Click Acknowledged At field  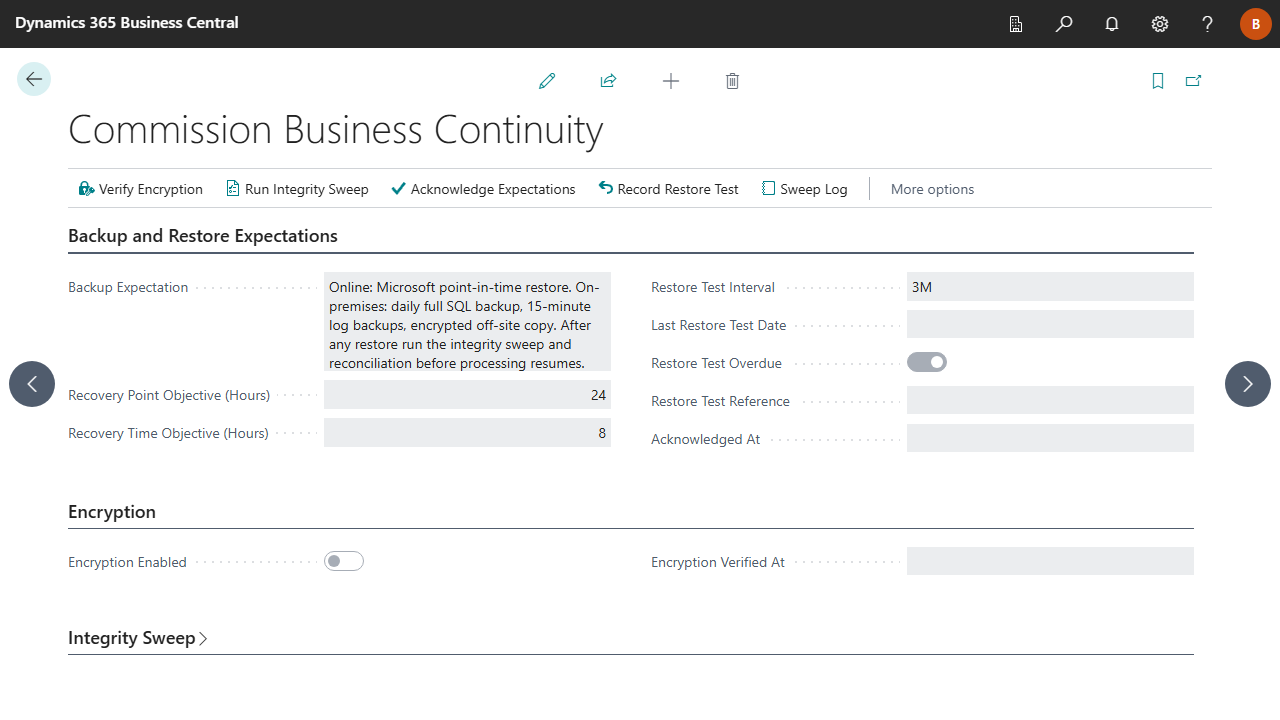point(1050,439)
